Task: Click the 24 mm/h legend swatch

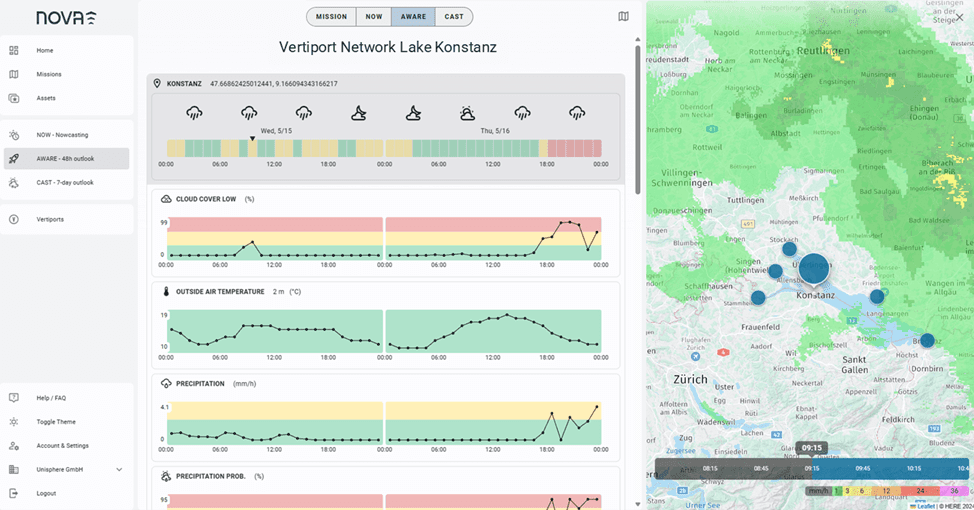Action: [921, 491]
